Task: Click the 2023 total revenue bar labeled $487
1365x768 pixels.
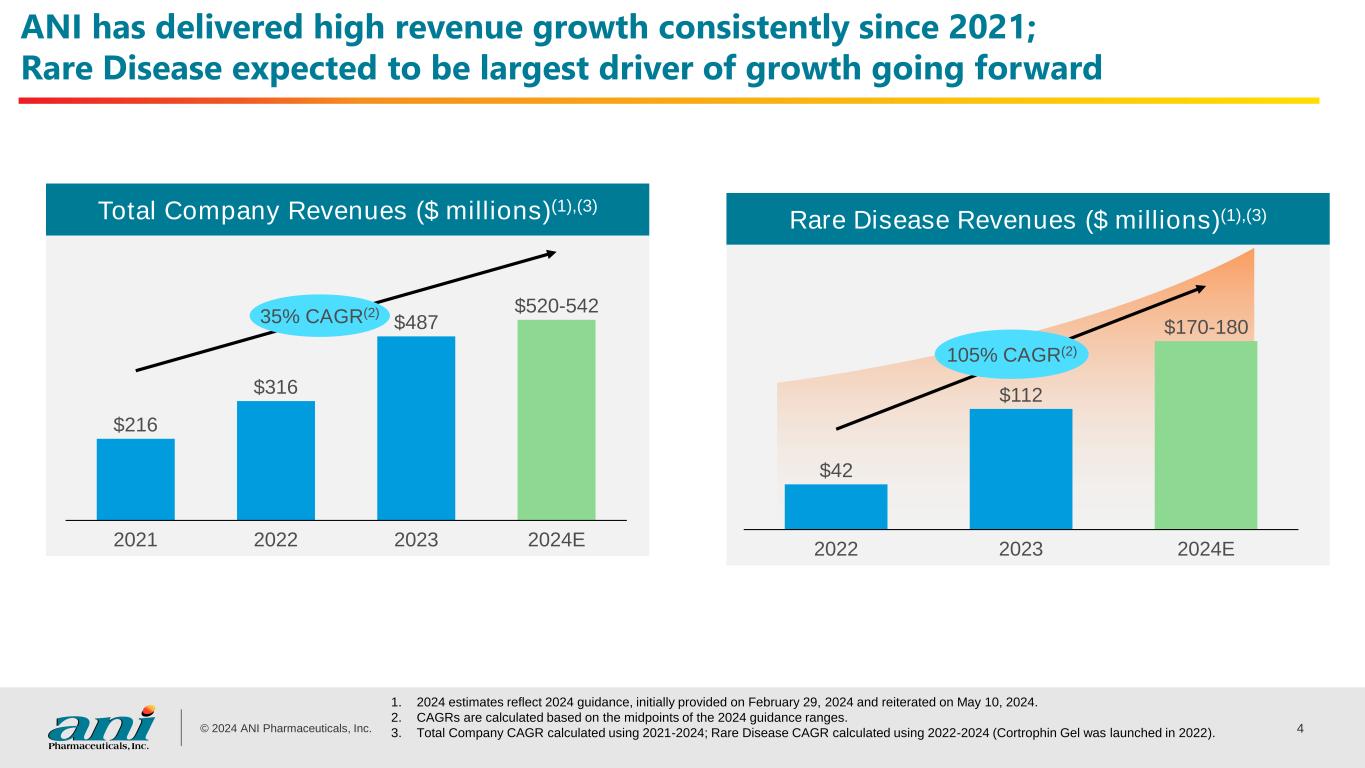Action: [x=416, y=428]
